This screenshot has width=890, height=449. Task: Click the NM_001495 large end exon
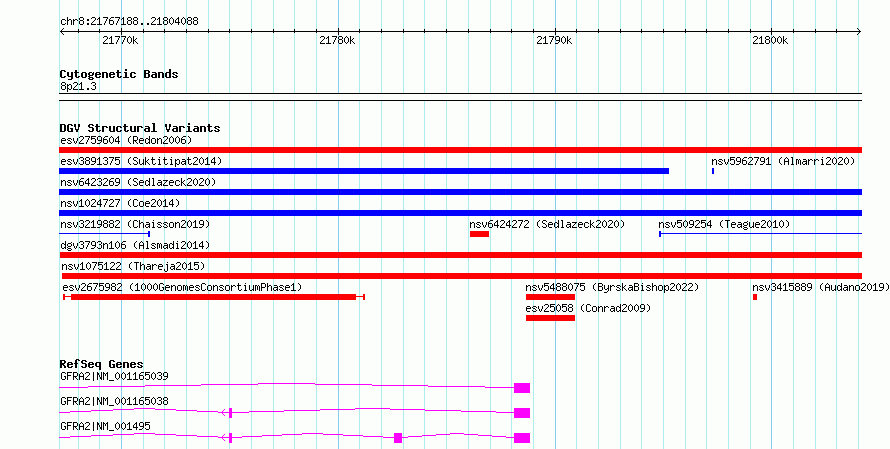tap(522, 438)
